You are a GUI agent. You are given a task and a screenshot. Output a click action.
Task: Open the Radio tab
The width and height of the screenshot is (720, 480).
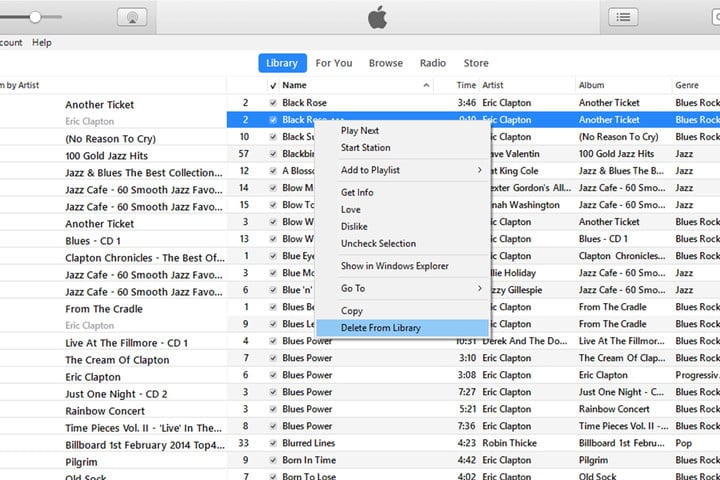[433, 63]
